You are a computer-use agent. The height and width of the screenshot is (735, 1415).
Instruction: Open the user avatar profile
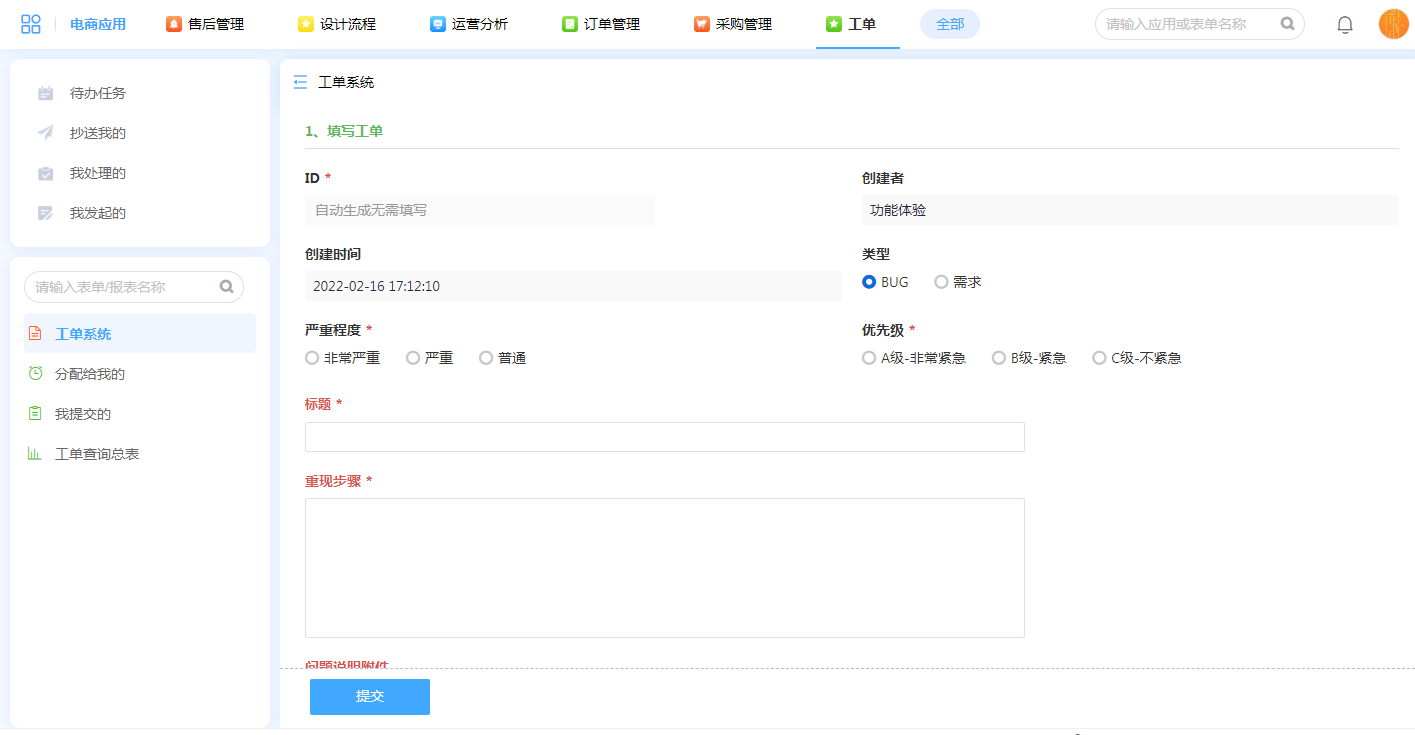point(1393,24)
